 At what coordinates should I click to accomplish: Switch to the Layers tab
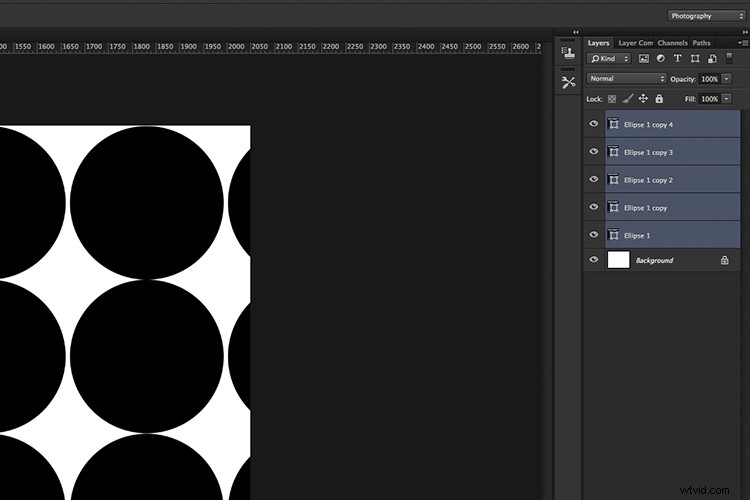click(x=598, y=43)
